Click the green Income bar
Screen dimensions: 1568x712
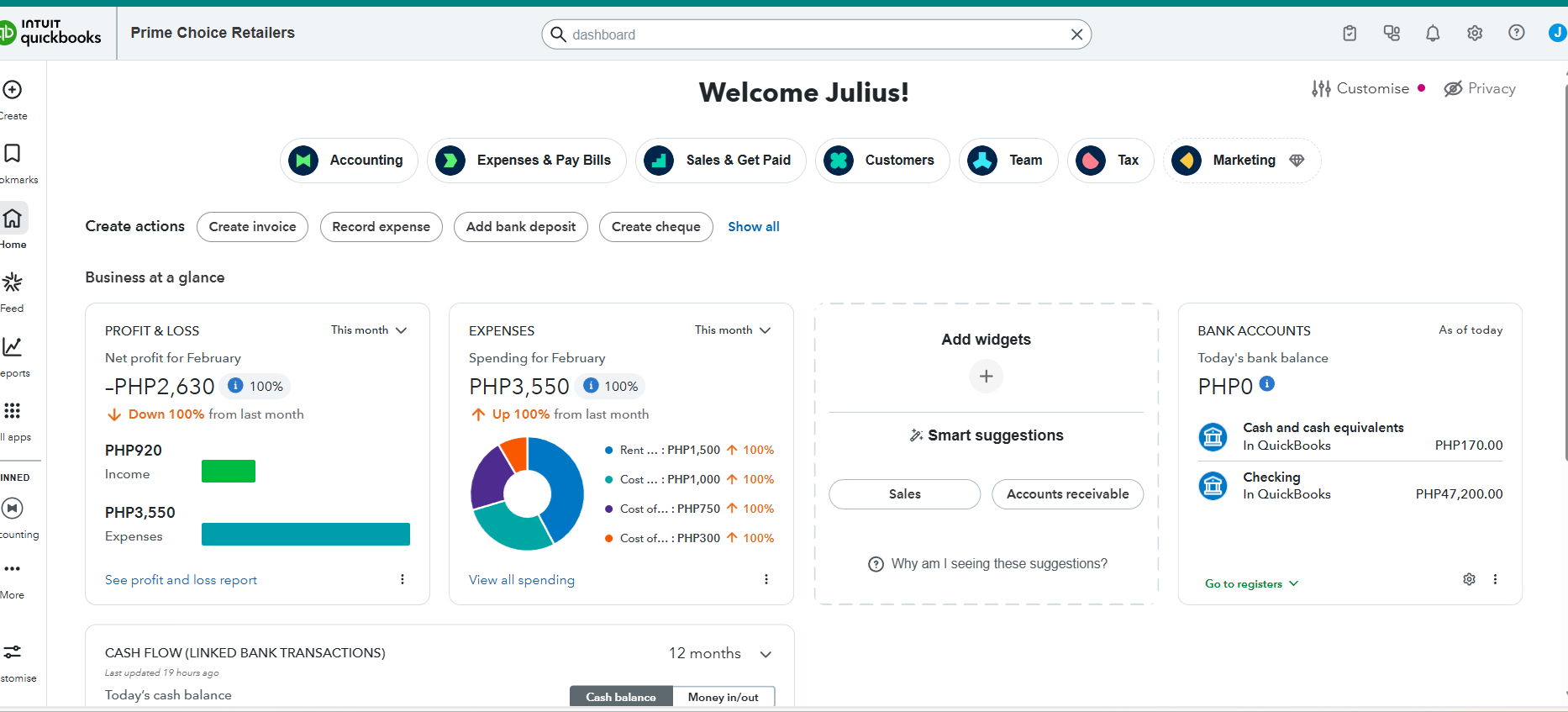pyautogui.click(x=229, y=472)
